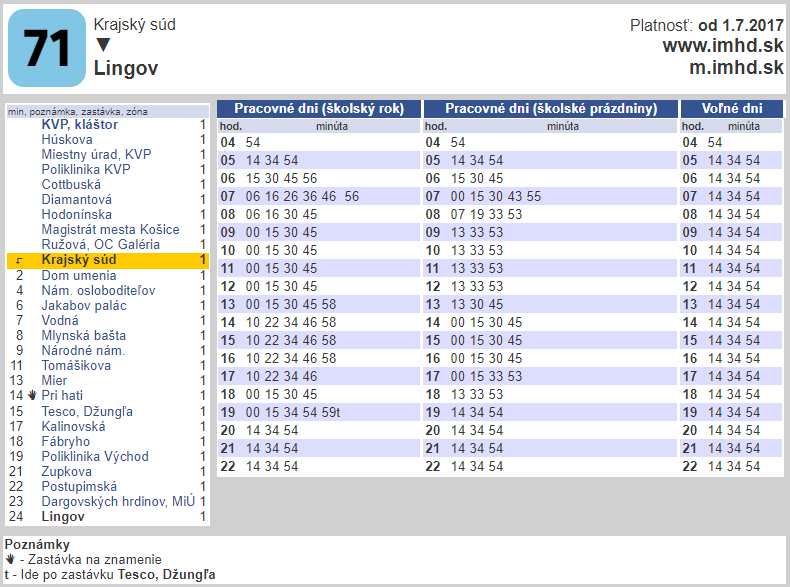Click the blue line 71 badge
Viewport: 790px width, 587px height.
pyautogui.click(x=47, y=48)
